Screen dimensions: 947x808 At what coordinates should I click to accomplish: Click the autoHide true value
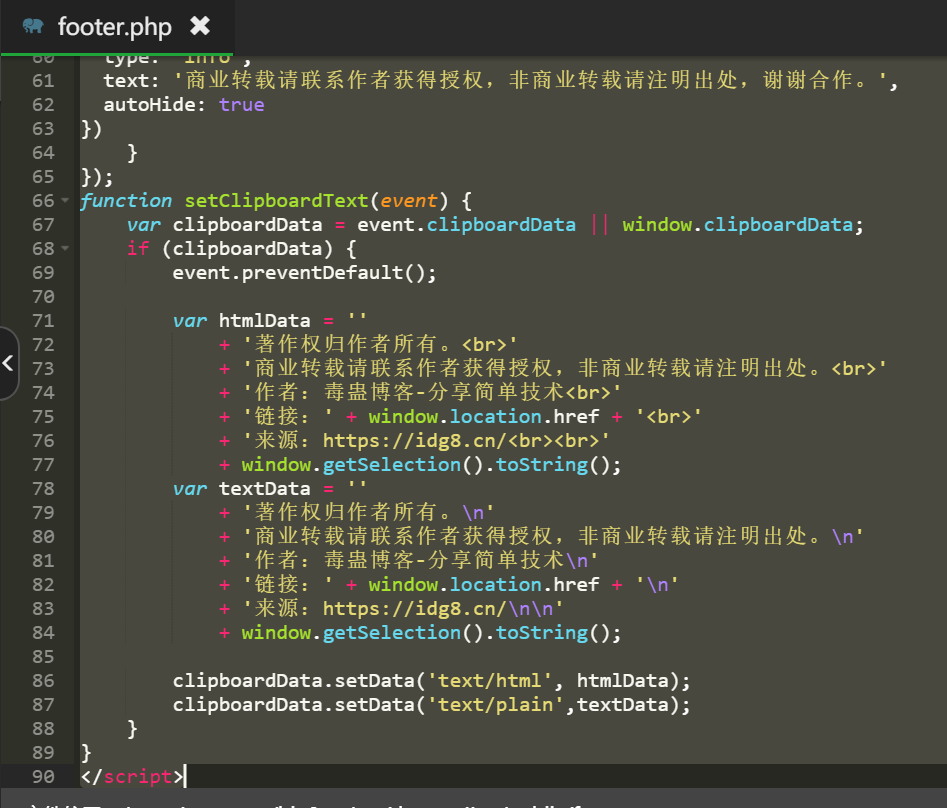[x=241, y=105]
